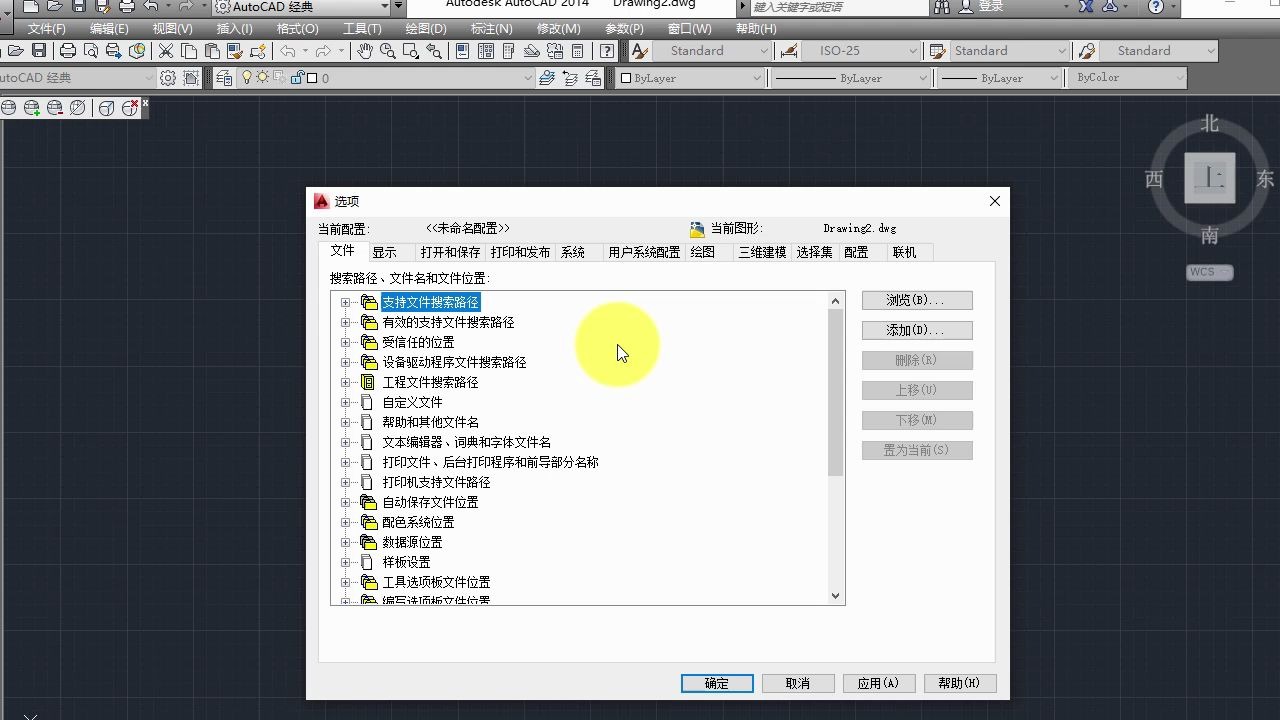1280x720 pixels.
Task: Click the Save icon in the standard toolbar
Action: (x=39, y=51)
